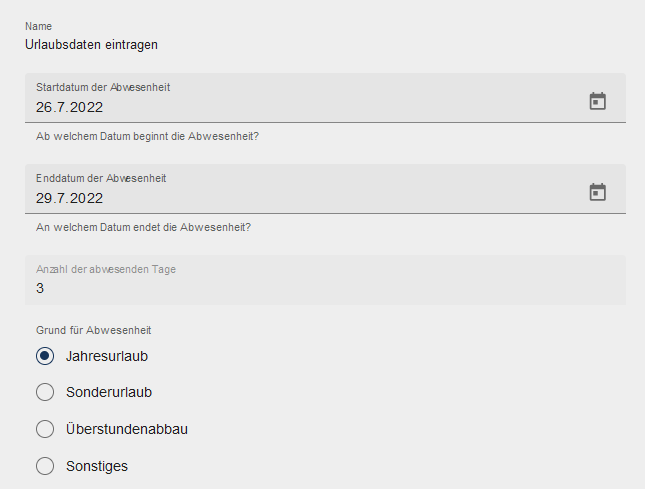
Task: Click the 'Grund für Abwesenheit' group heading
Action: (x=93, y=330)
